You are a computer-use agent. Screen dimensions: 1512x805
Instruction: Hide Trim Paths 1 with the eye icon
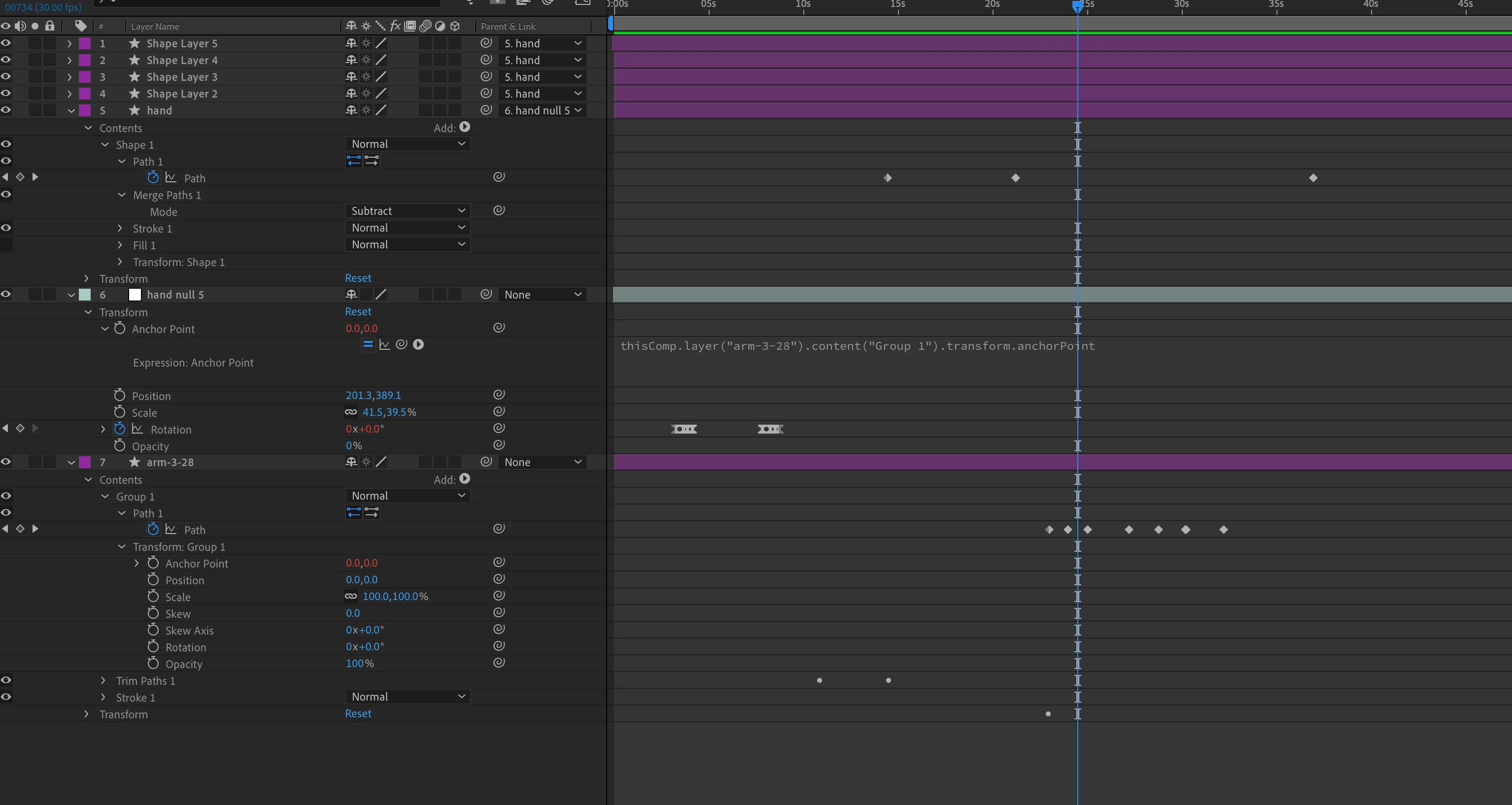(x=6, y=681)
